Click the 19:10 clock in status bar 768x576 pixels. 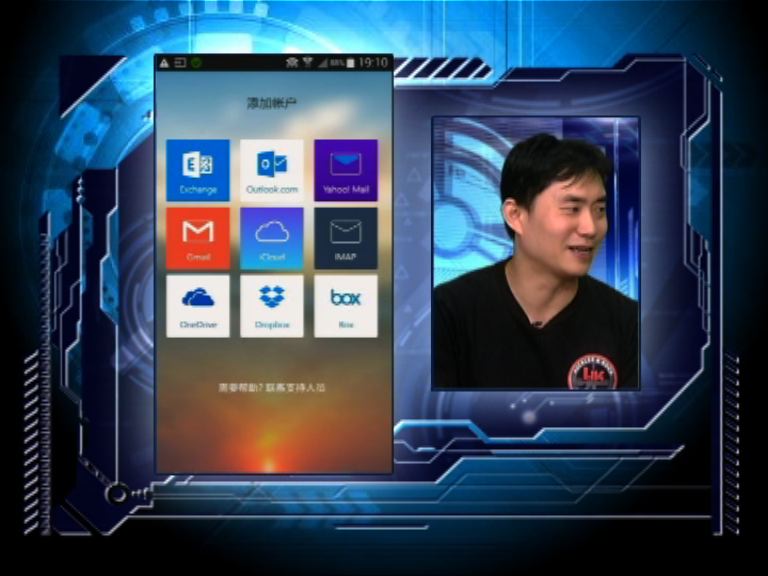pyautogui.click(x=373, y=62)
